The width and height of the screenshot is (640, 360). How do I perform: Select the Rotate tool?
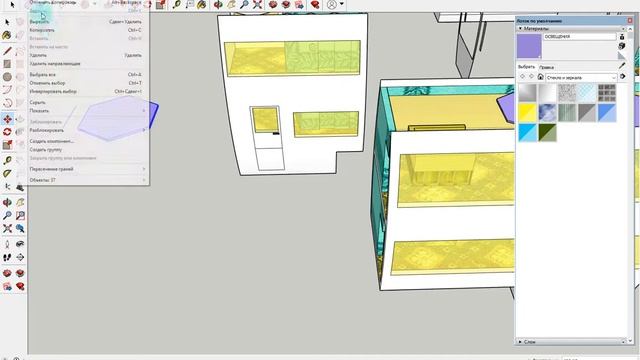pos(7,132)
